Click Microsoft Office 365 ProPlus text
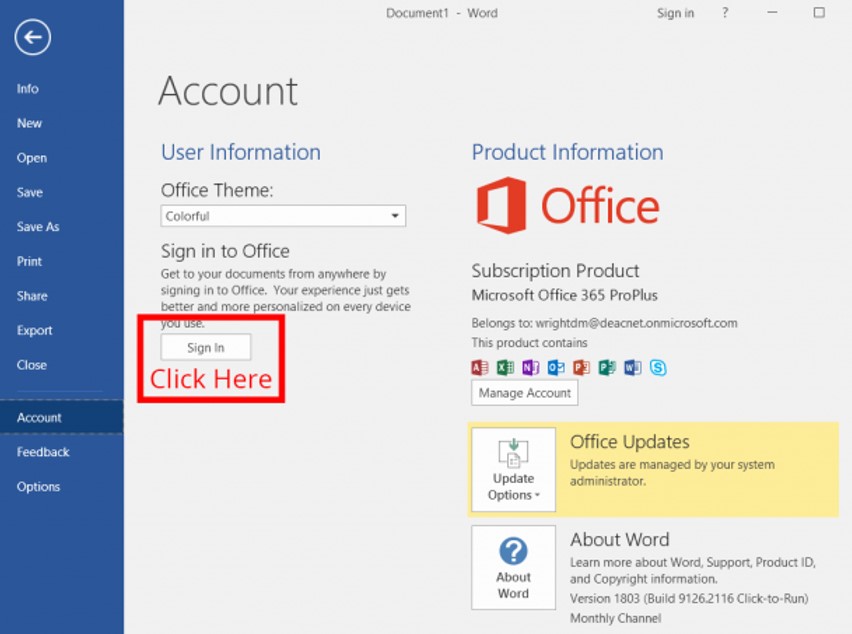This screenshot has width=852, height=634. (x=565, y=295)
